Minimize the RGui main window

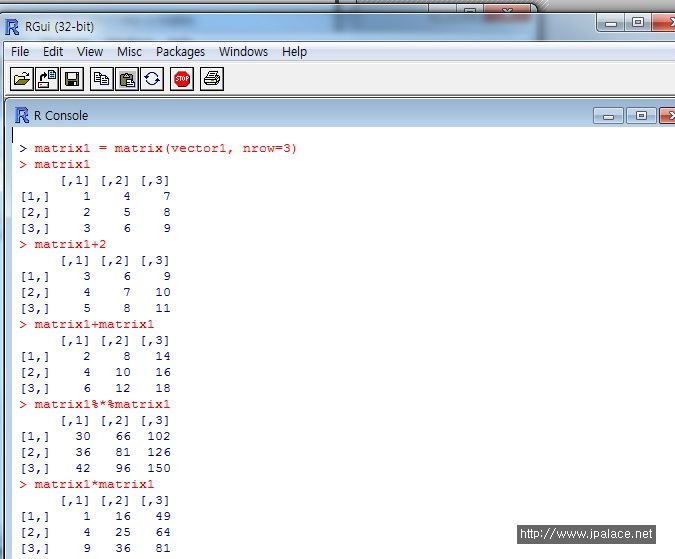(x=611, y=23)
